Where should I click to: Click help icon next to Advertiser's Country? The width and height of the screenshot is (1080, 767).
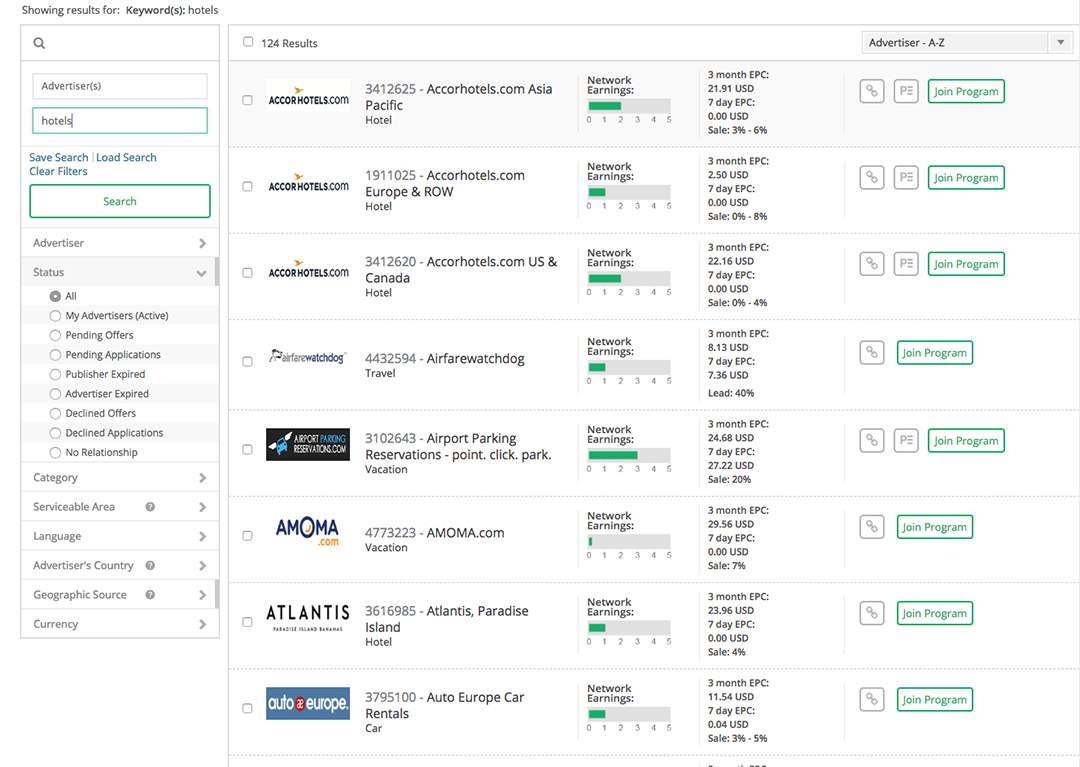pos(150,566)
